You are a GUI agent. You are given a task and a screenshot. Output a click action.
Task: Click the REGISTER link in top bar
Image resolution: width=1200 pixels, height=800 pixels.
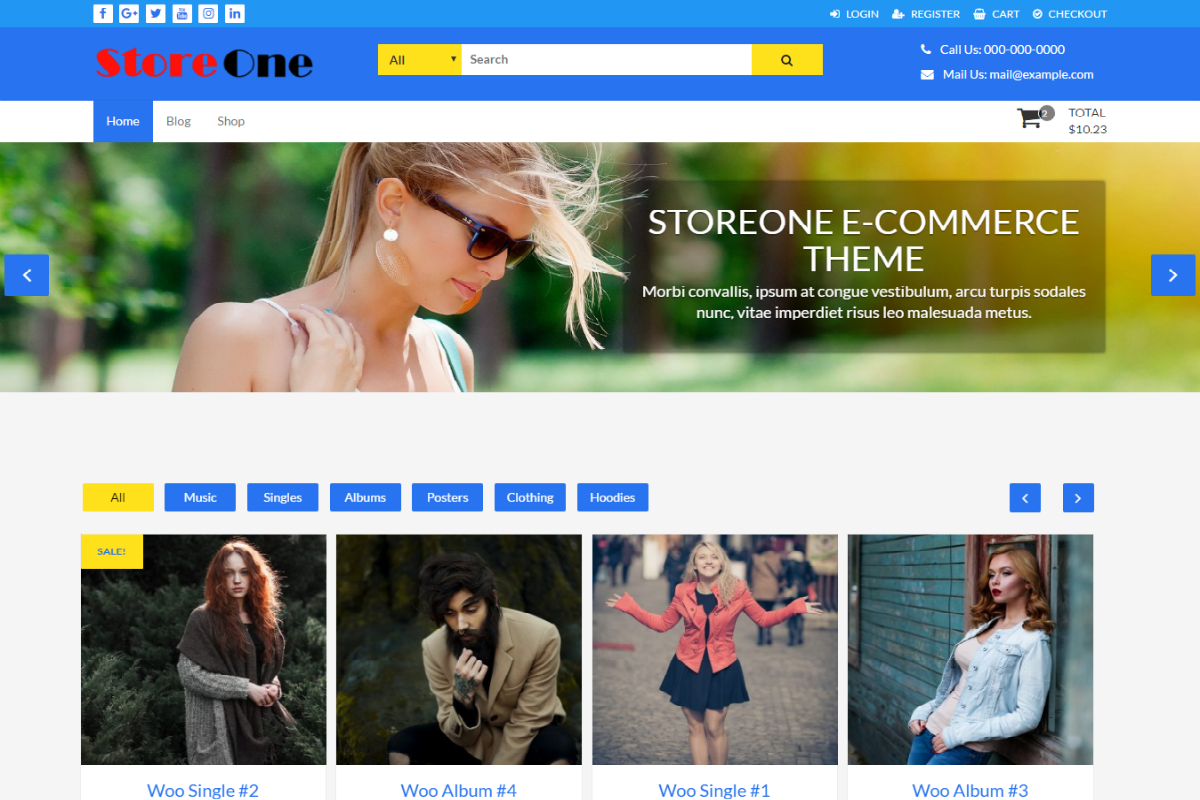pos(925,13)
